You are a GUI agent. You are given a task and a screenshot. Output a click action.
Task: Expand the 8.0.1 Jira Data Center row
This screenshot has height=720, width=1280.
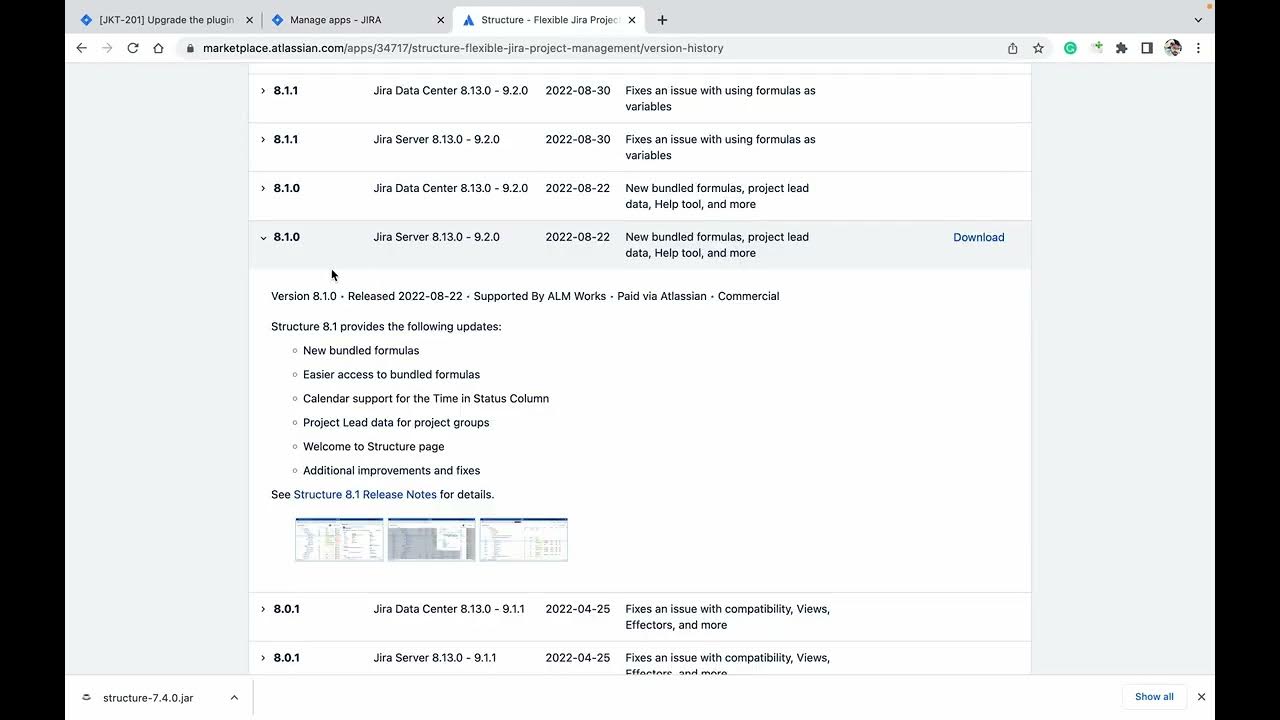264,609
